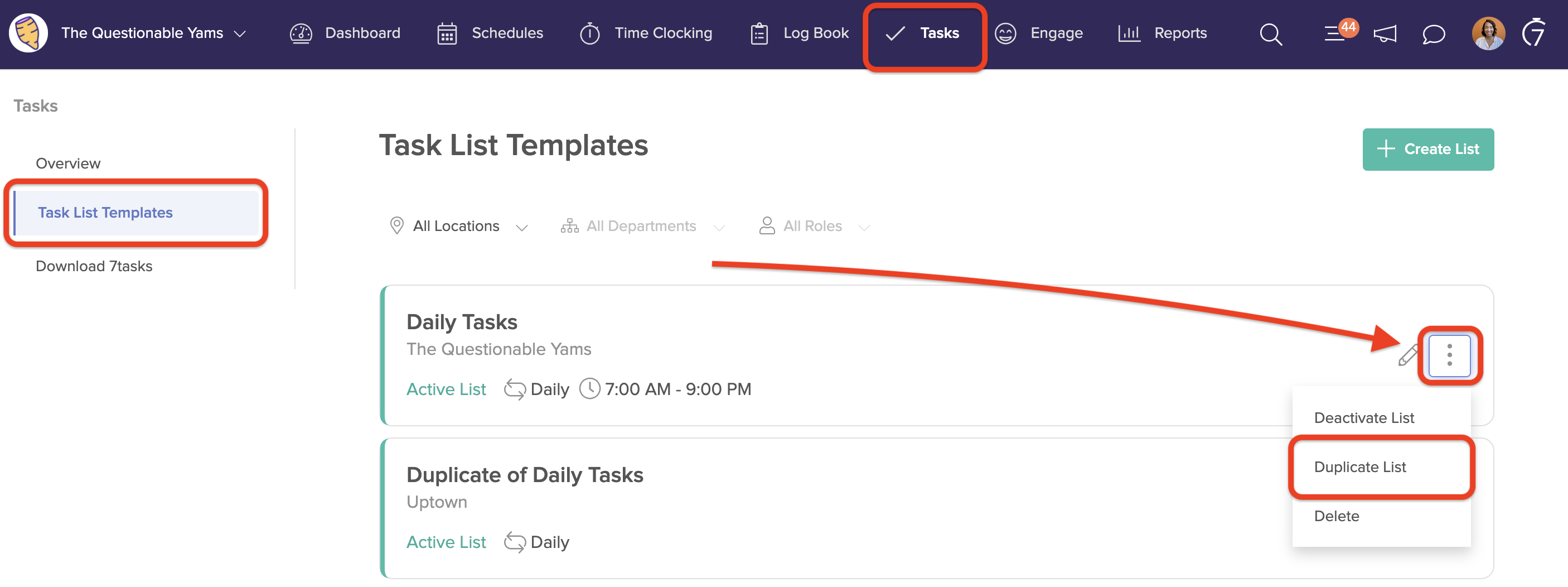
Task: Click the location pin icon
Action: 396,226
